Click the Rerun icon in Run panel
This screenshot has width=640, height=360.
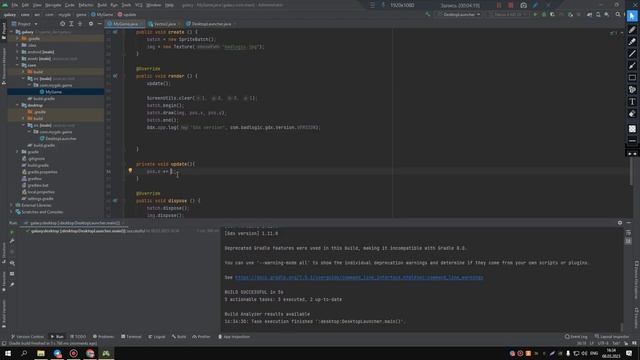point(12,233)
